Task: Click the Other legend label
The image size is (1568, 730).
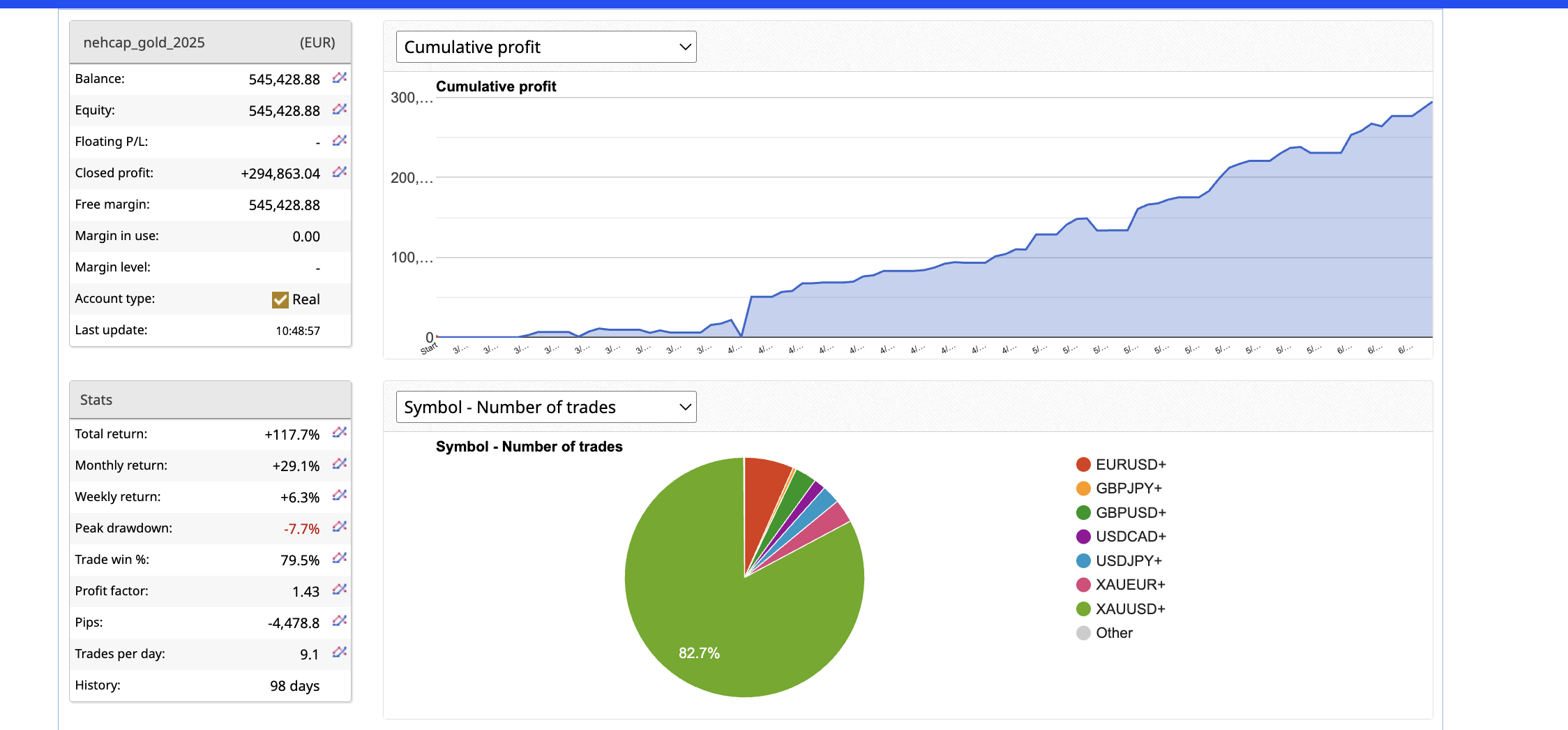Action: pos(1114,633)
